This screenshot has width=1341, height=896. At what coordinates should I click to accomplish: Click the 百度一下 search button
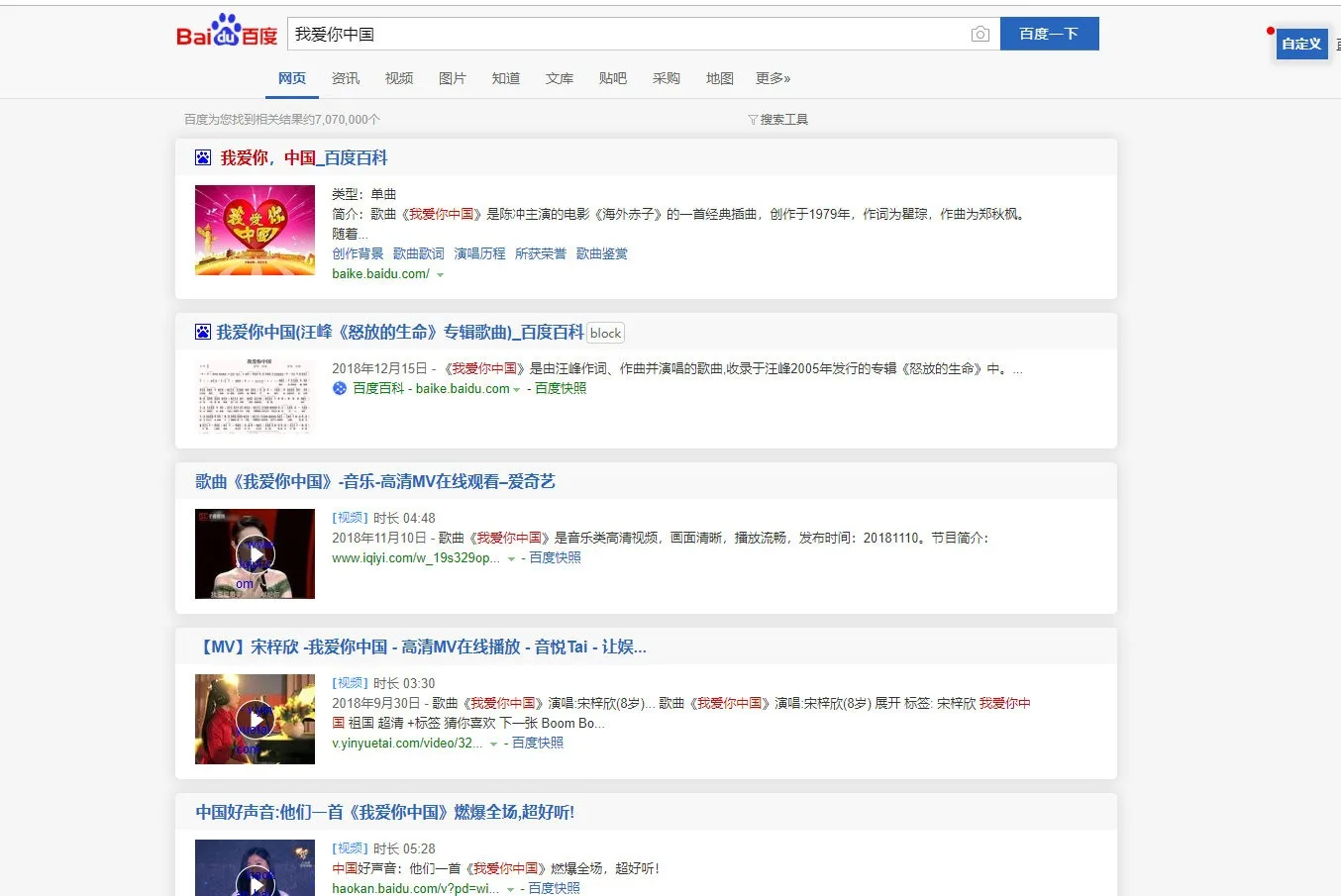pyautogui.click(x=1049, y=34)
